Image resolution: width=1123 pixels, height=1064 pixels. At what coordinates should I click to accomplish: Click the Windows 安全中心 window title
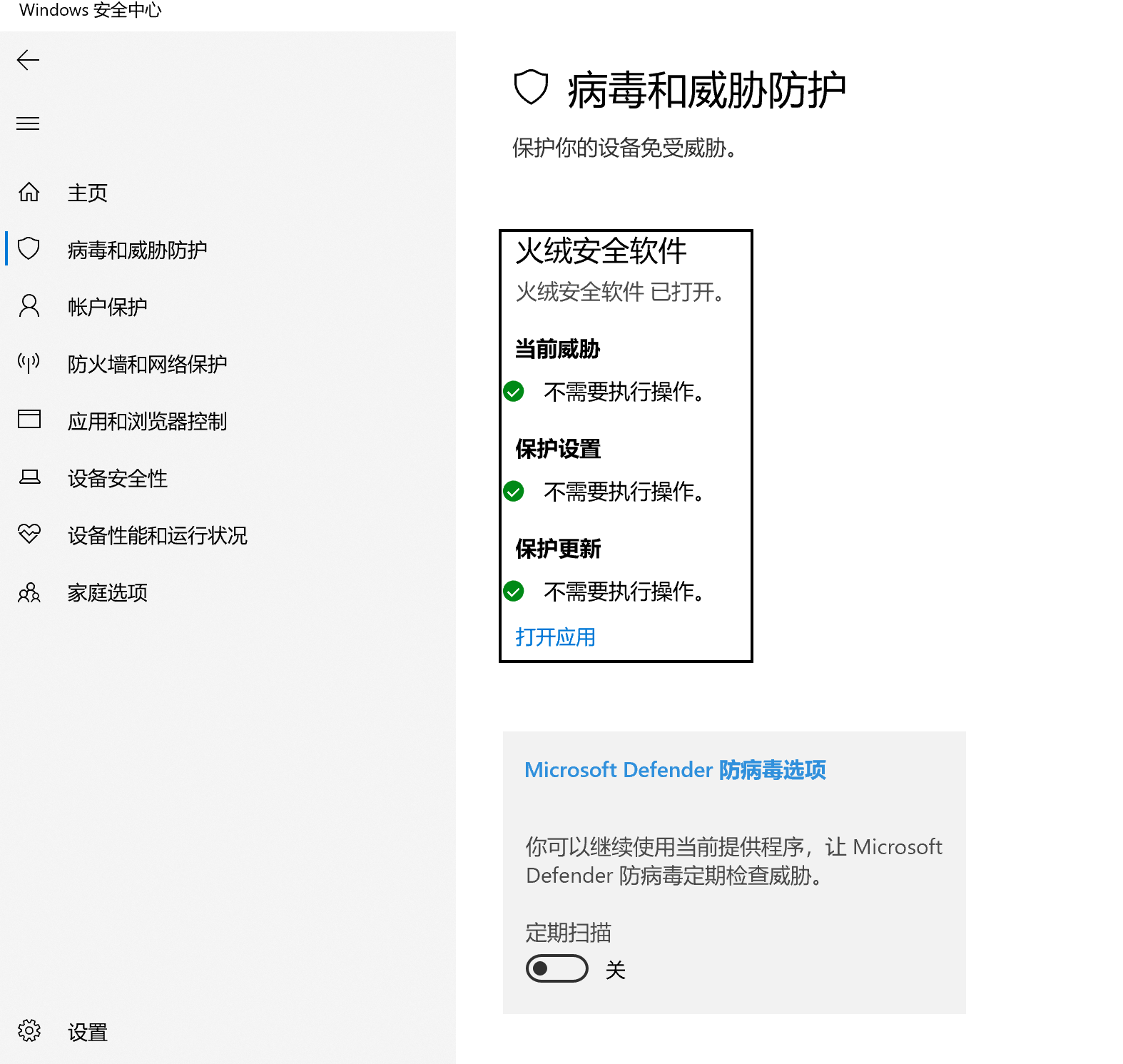click(x=91, y=10)
